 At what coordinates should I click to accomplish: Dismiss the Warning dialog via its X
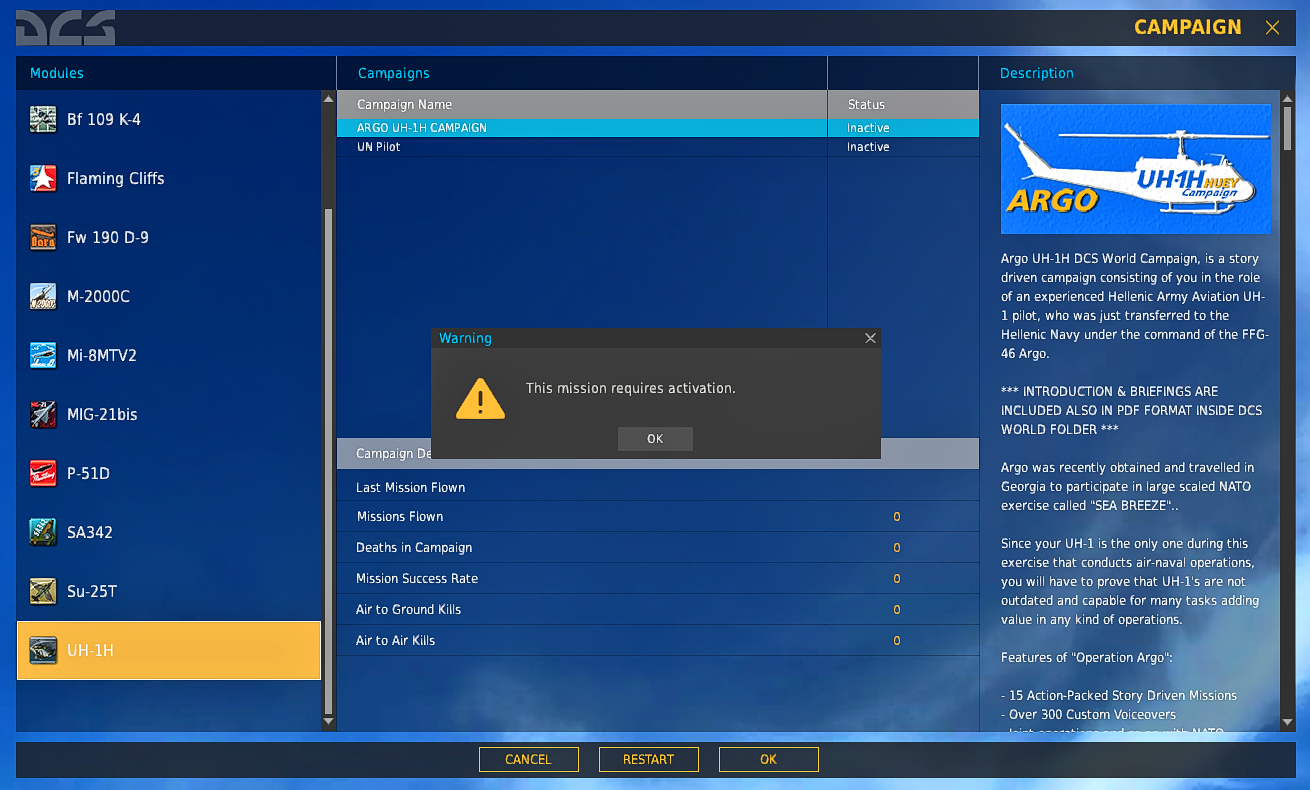(x=870, y=338)
